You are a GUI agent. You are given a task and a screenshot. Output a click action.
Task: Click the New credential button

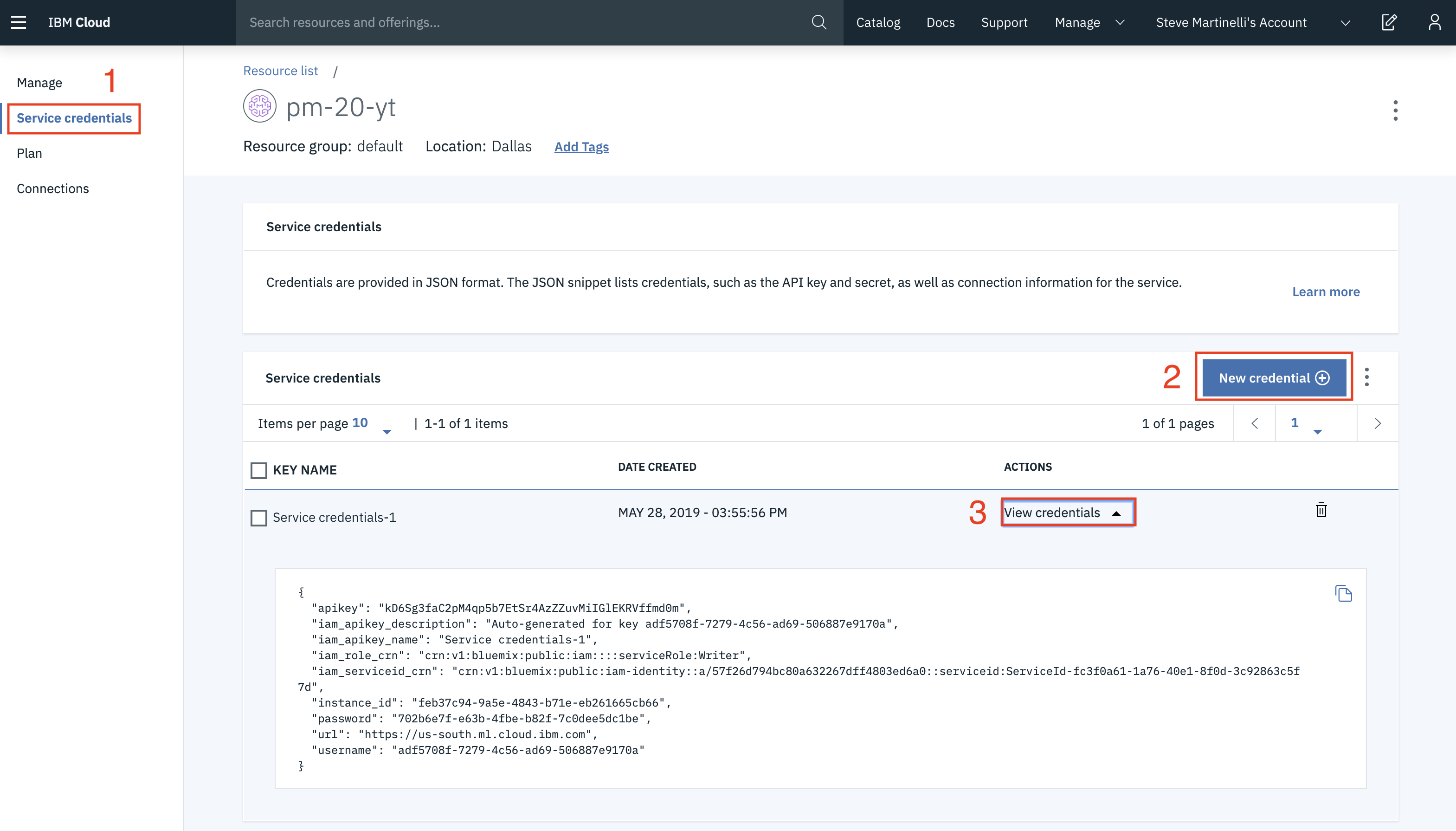coord(1274,377)
